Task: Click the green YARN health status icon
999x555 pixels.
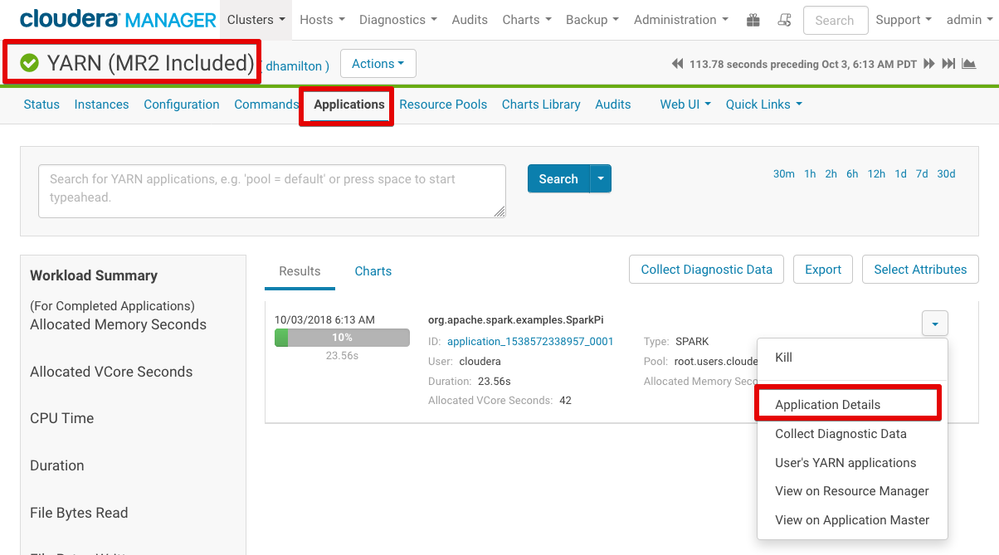Action: click(x=29, y=62)
